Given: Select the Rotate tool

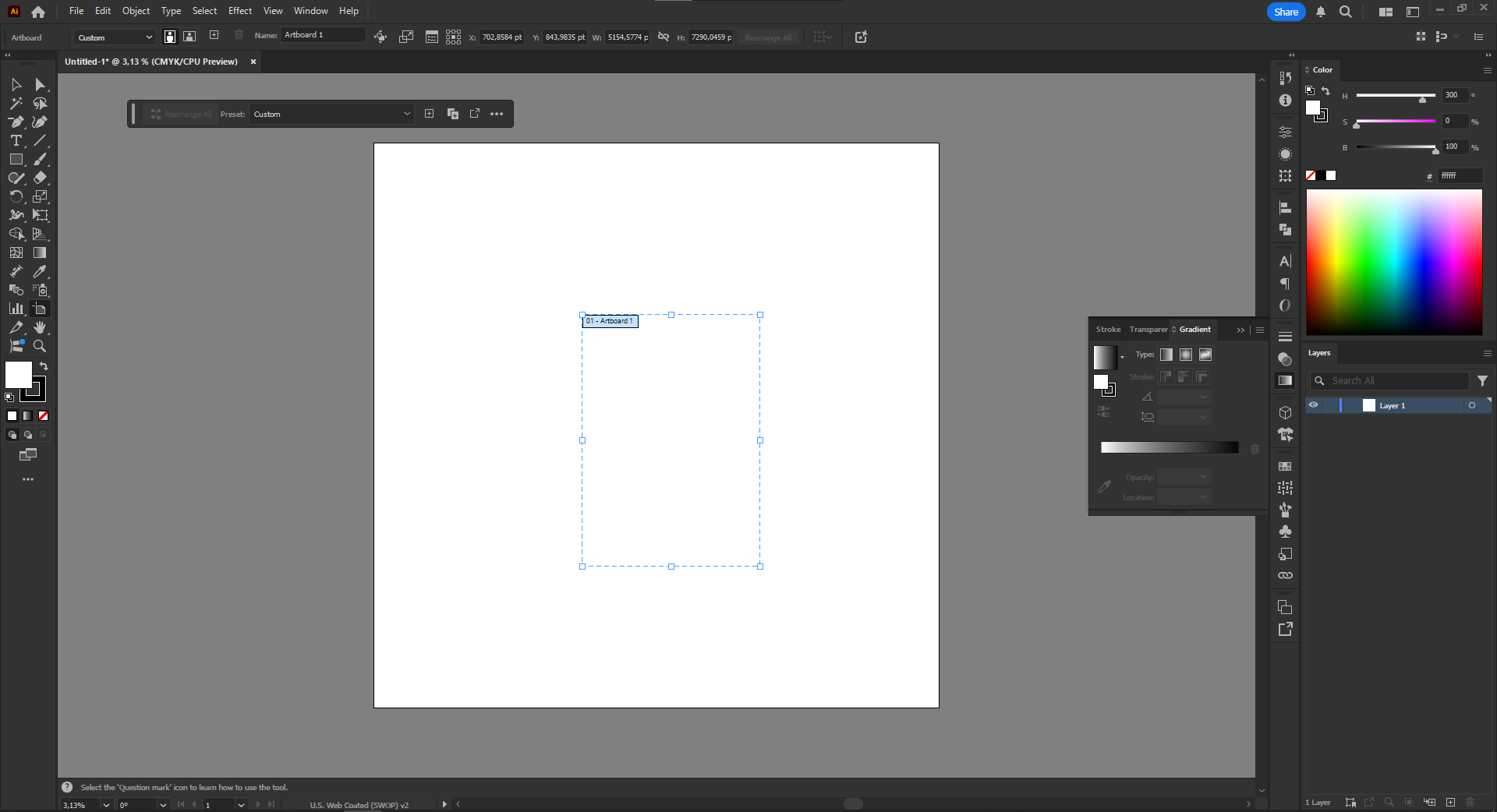Looking at the screenshot, I should [x=16, y=196].
